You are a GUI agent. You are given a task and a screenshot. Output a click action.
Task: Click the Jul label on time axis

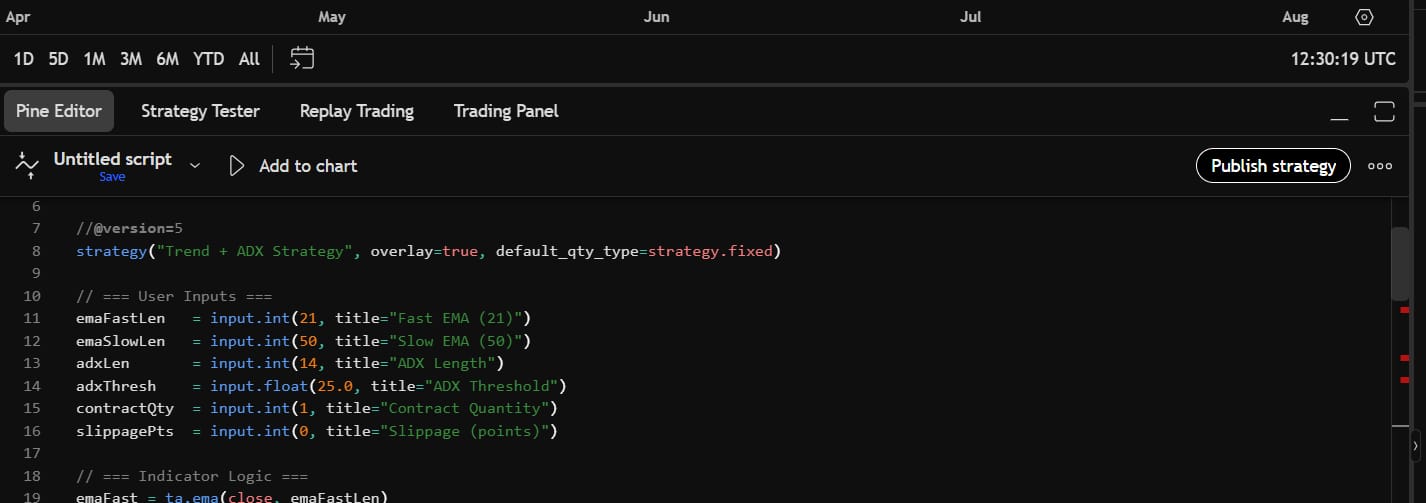point(970,17)
